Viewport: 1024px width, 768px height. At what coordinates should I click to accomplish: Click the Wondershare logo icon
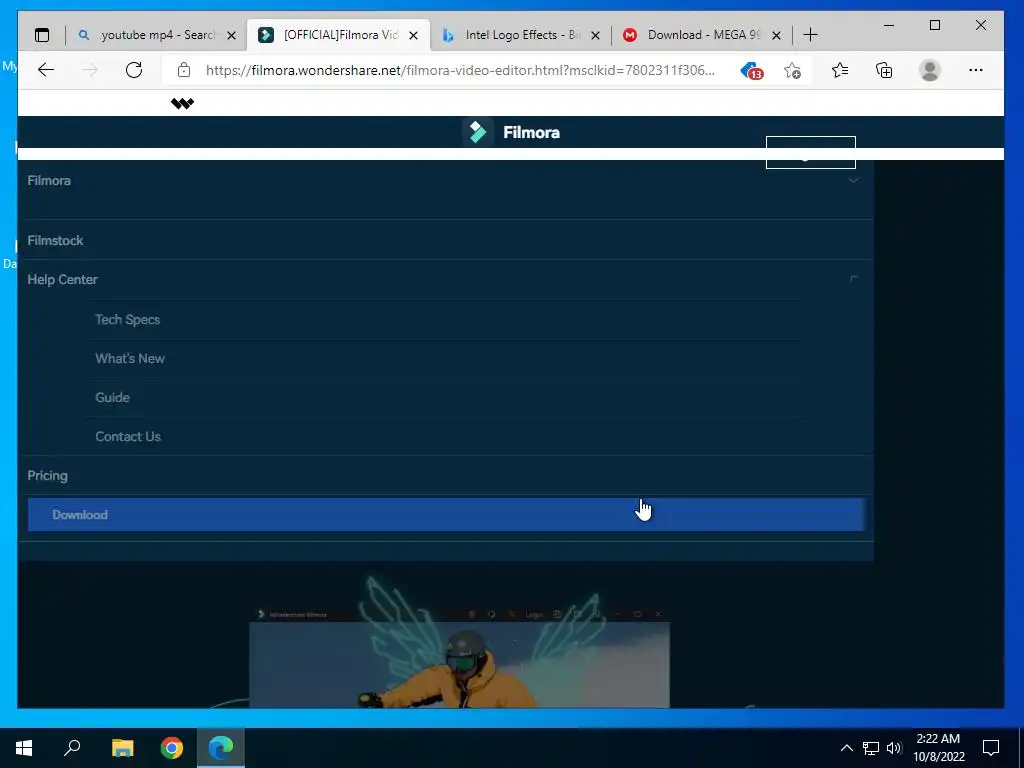coord(182,103)
